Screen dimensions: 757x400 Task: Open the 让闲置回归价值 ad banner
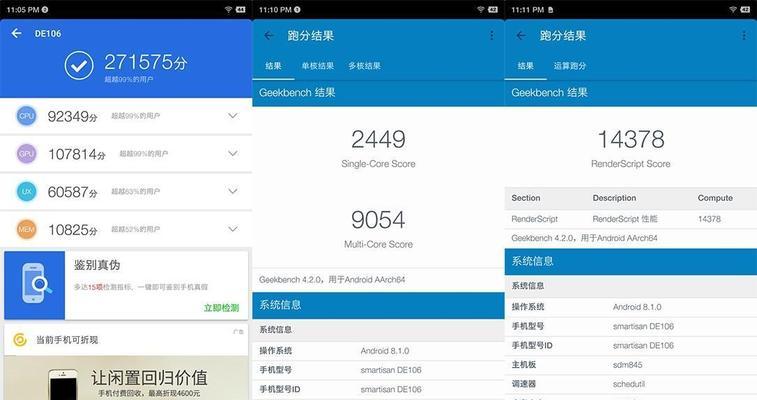click(126, 378)
